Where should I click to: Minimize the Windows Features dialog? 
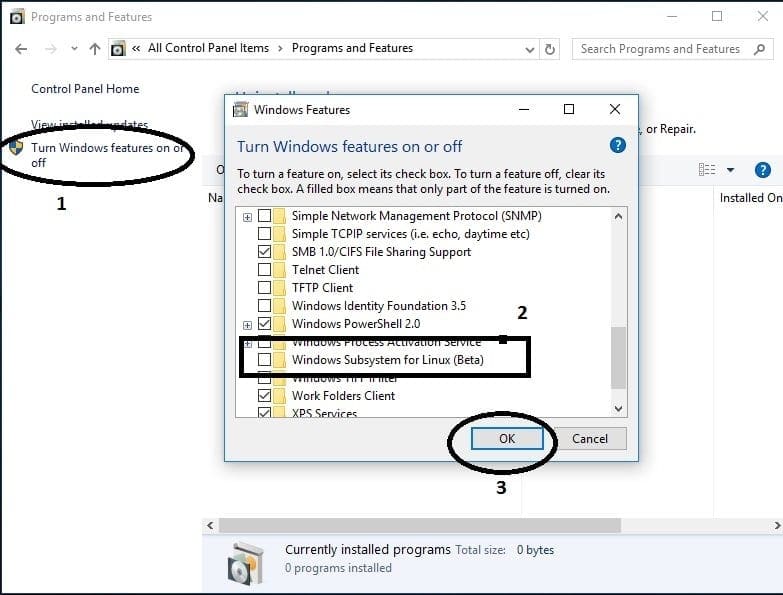point(524,109)
